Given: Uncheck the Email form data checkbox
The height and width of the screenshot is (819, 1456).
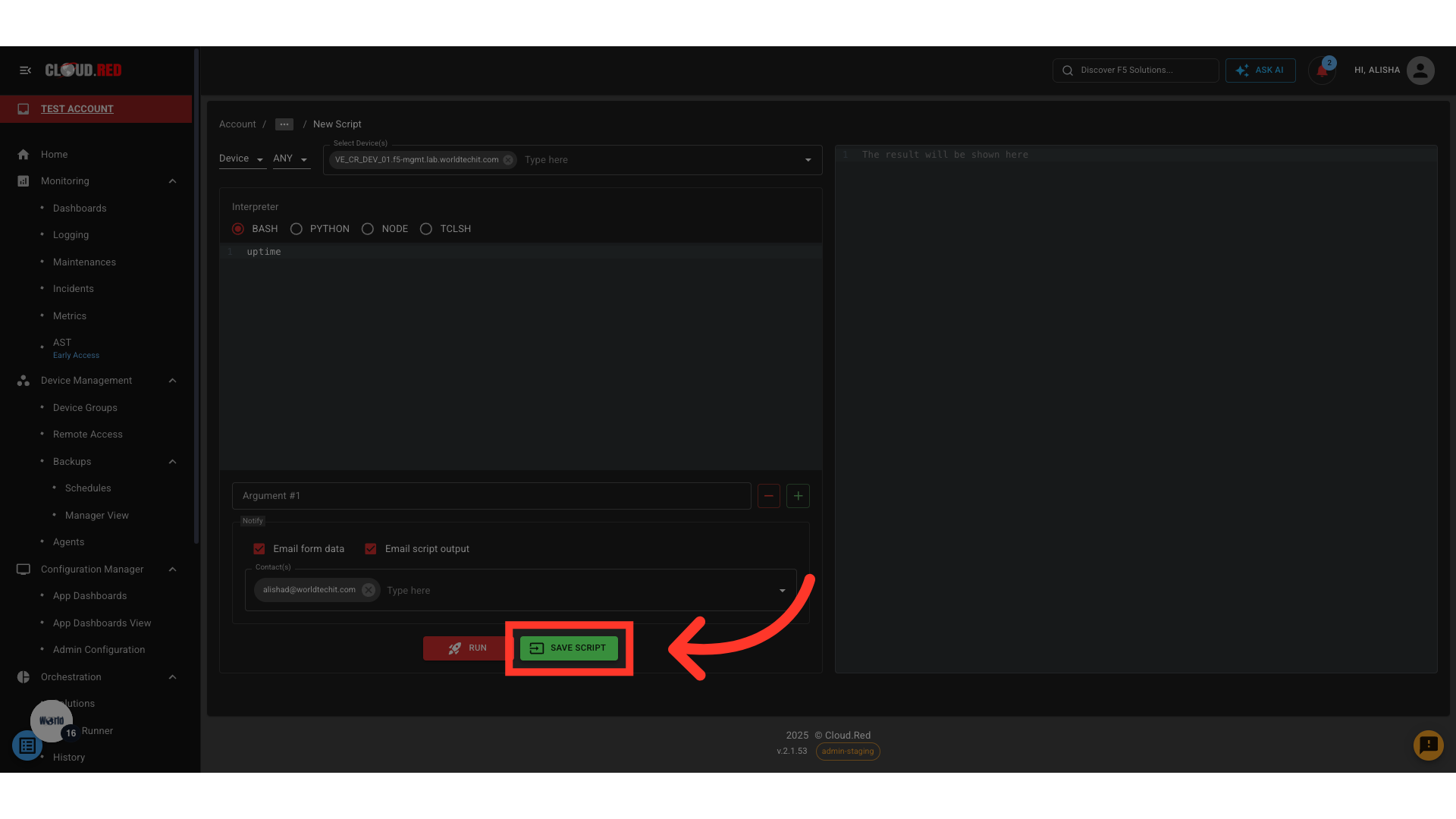Looking at the screenshot, I should [259, 549].
